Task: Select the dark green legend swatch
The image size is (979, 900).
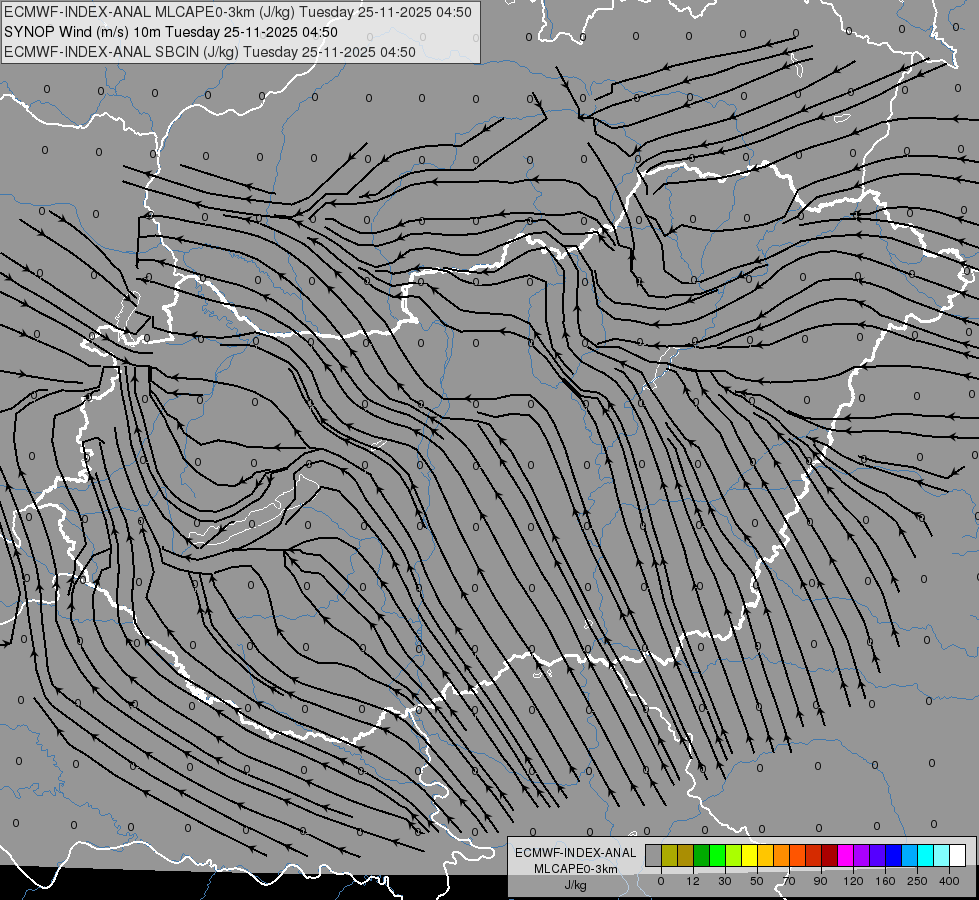Action: click(x=702, y=855)
